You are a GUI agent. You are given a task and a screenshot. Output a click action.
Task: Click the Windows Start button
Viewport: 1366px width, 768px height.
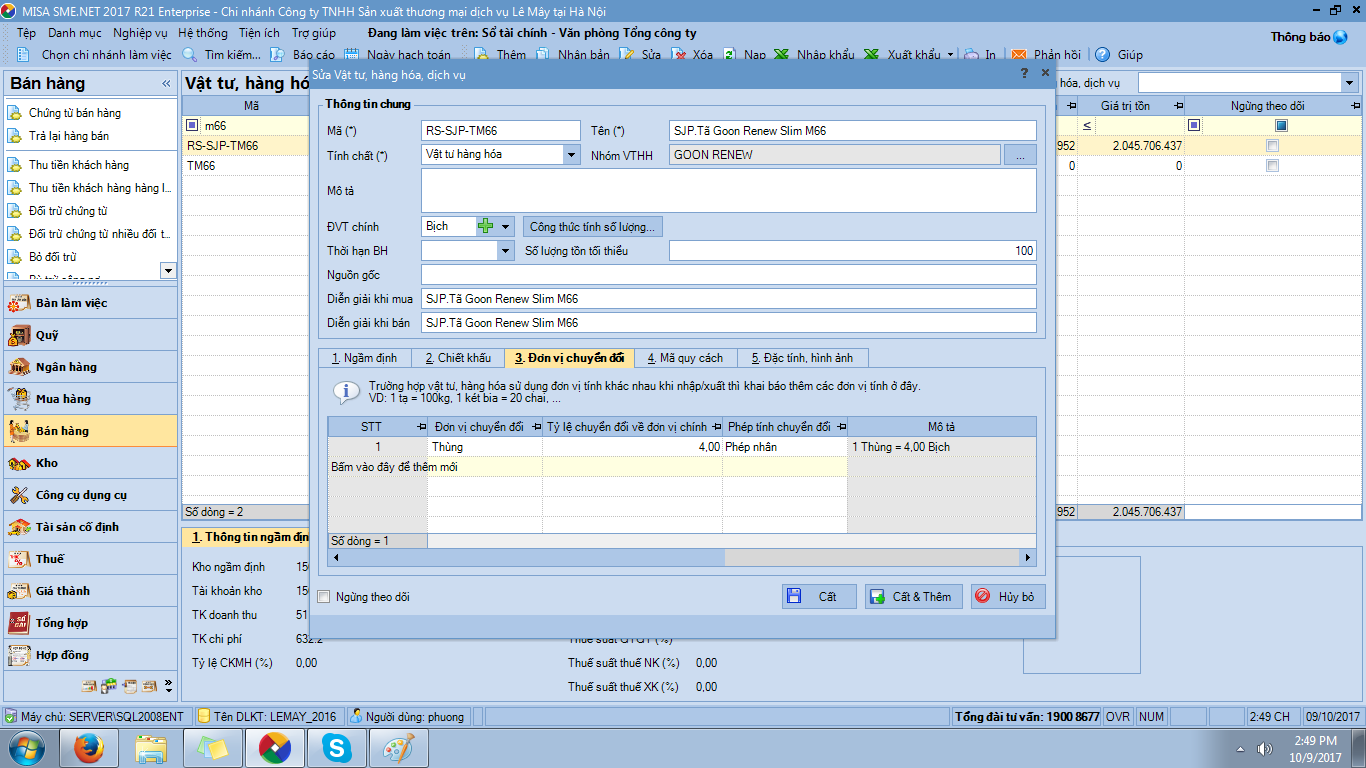pyautogui.click(x=26, y=747)
